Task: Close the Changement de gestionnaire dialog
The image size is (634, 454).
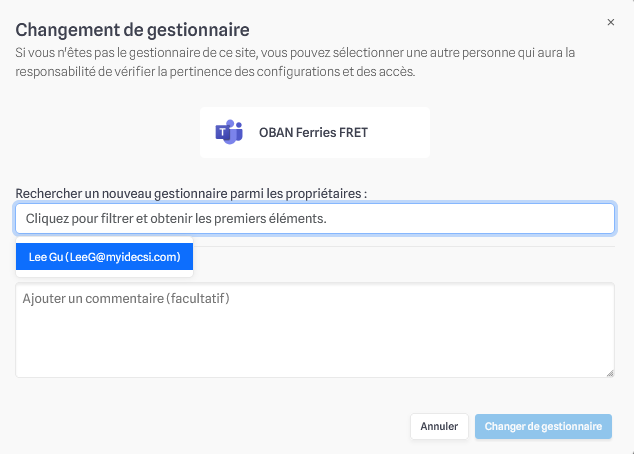Action: coord(611,22)
